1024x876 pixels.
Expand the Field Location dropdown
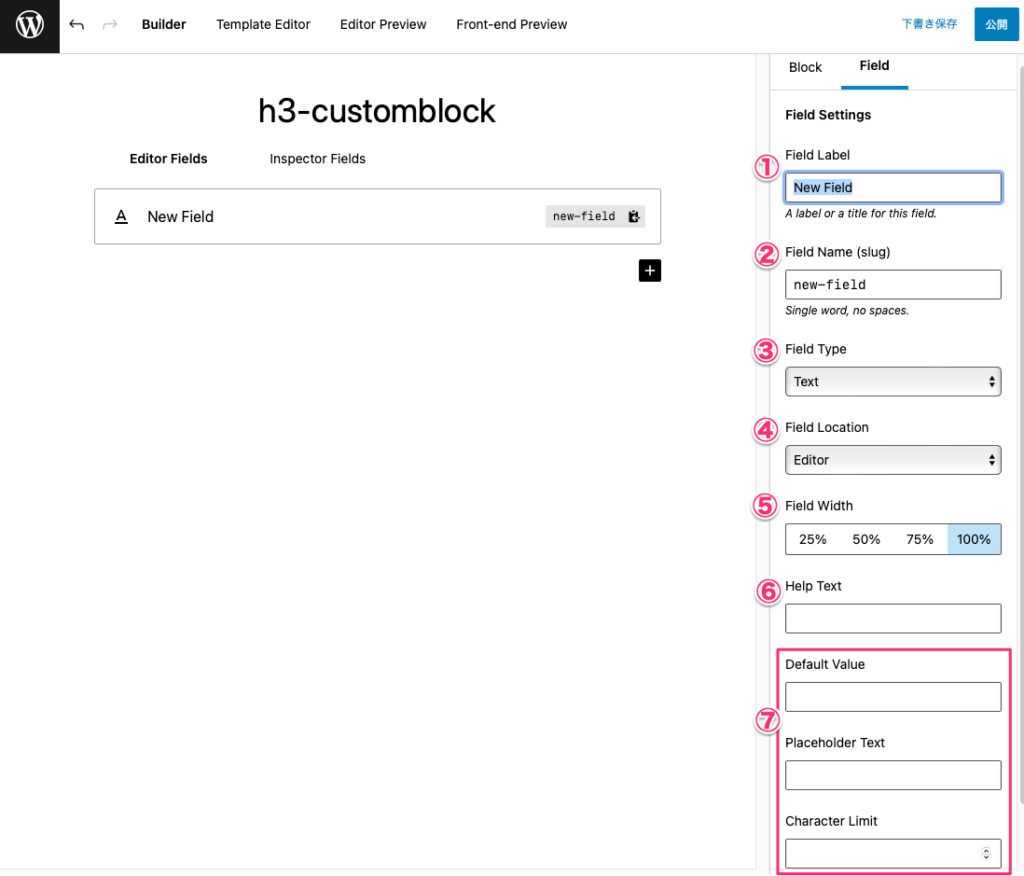[x=892, y=460]
